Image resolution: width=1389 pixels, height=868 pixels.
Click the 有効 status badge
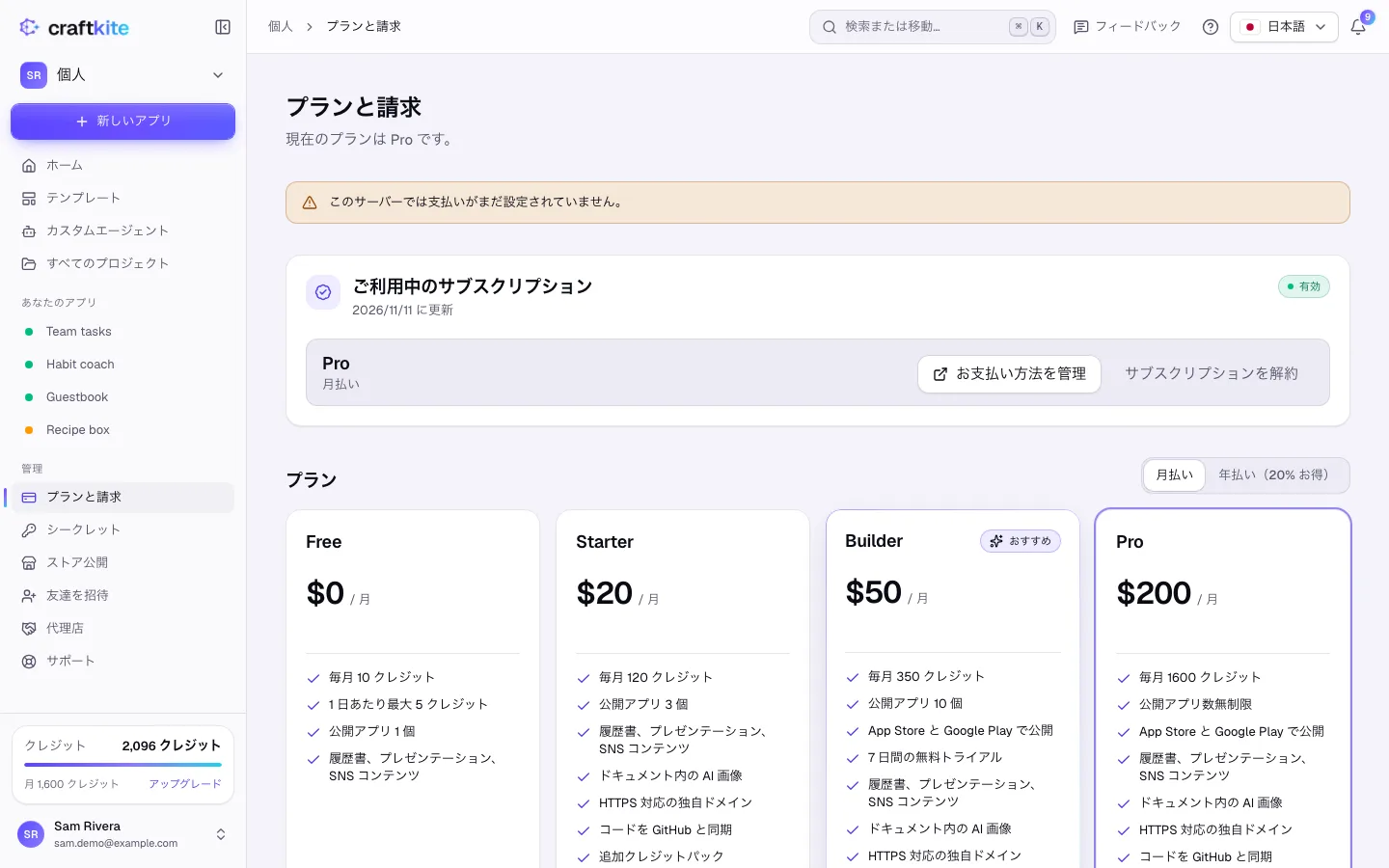click(x=1304, y=286)
